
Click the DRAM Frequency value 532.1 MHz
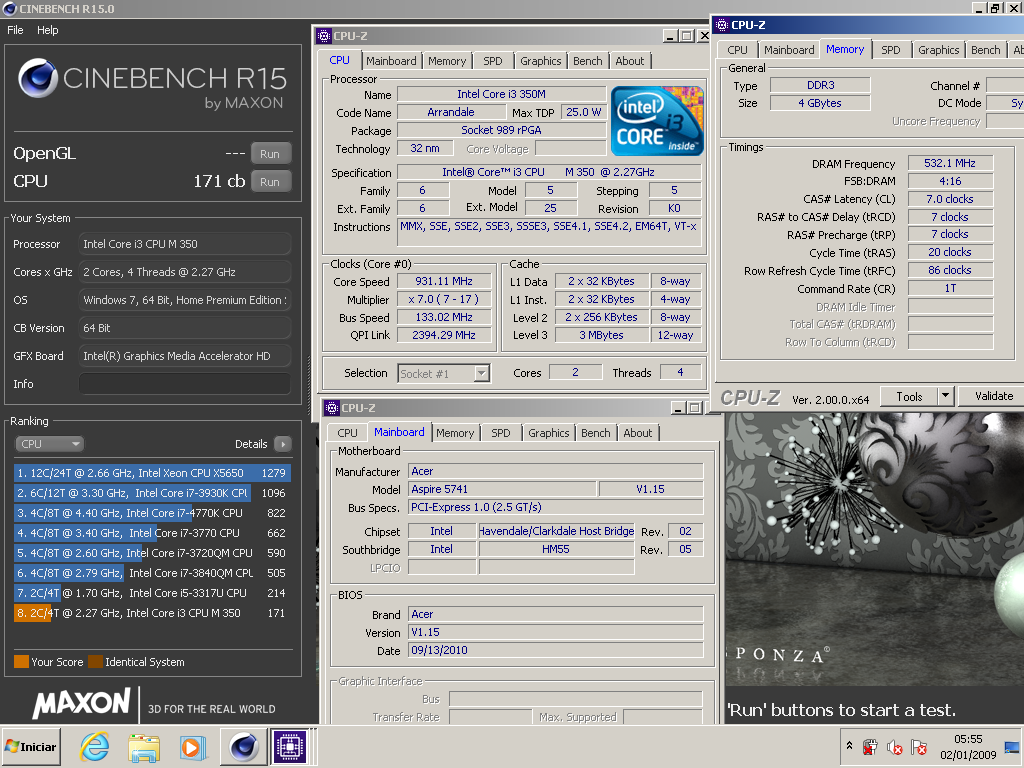point(950,163)
